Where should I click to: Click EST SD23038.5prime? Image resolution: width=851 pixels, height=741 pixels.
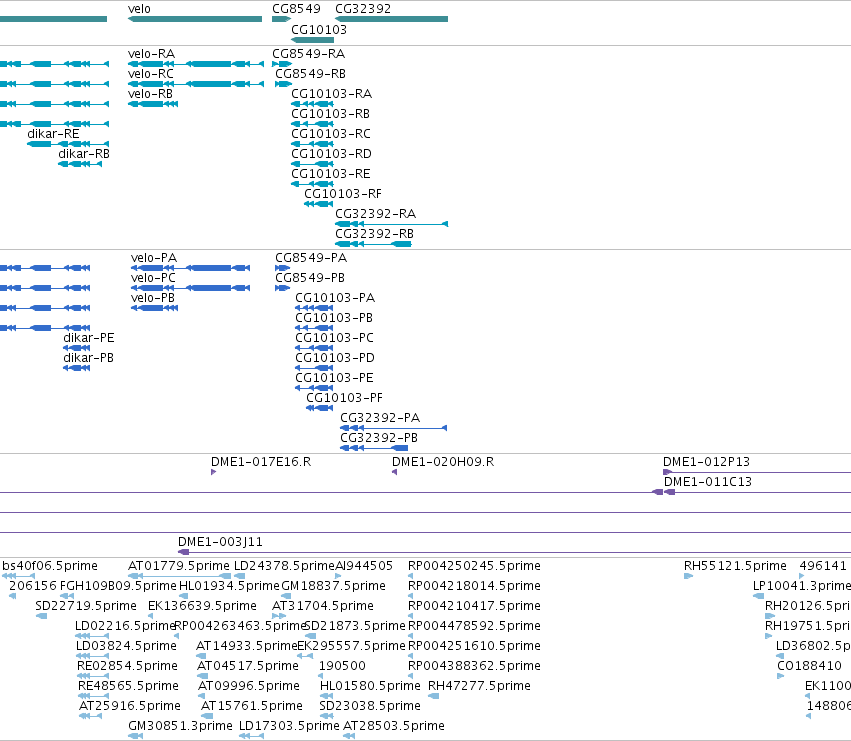pyautogui.click(x=327, y=717)
